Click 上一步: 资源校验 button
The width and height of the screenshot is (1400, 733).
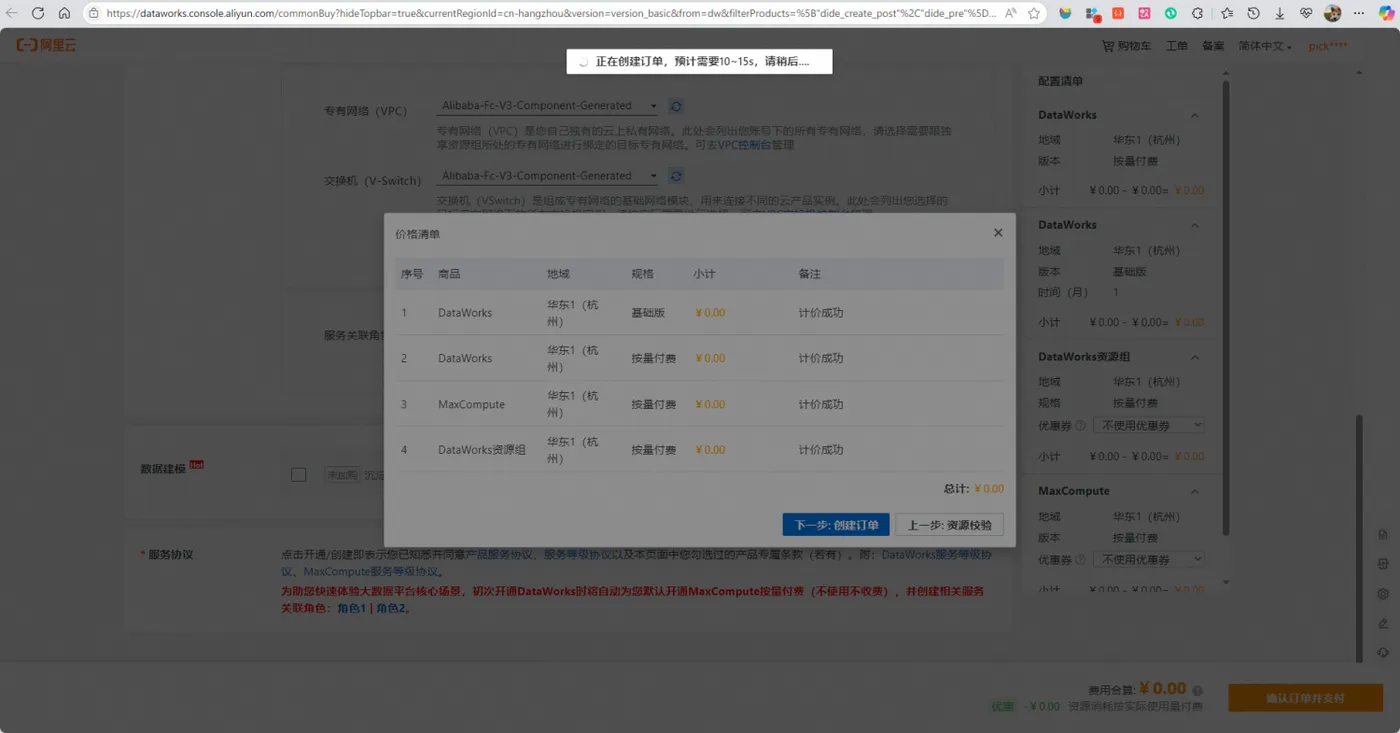click(949, 525)
